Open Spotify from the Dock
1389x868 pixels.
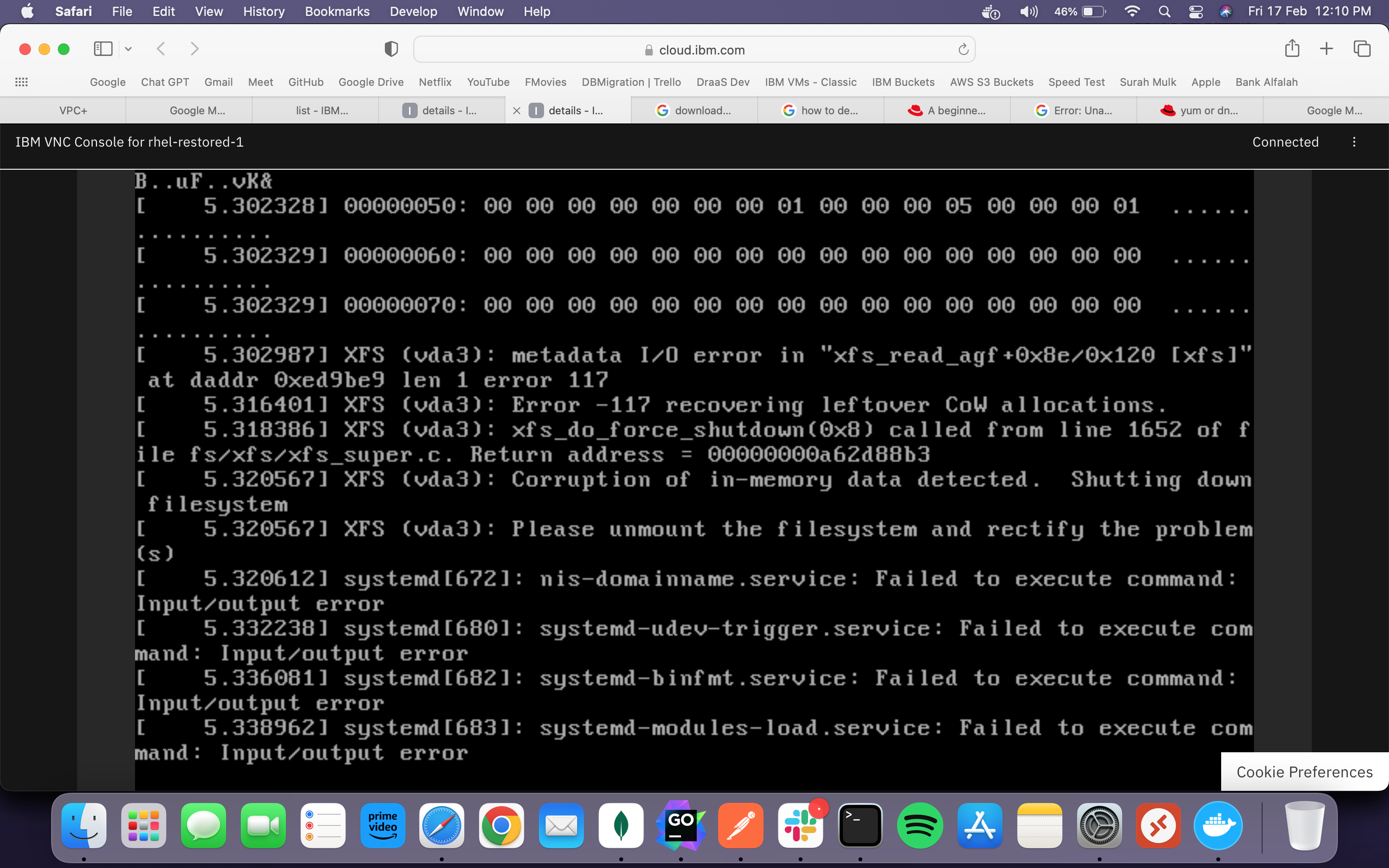[x=921, y=826]
